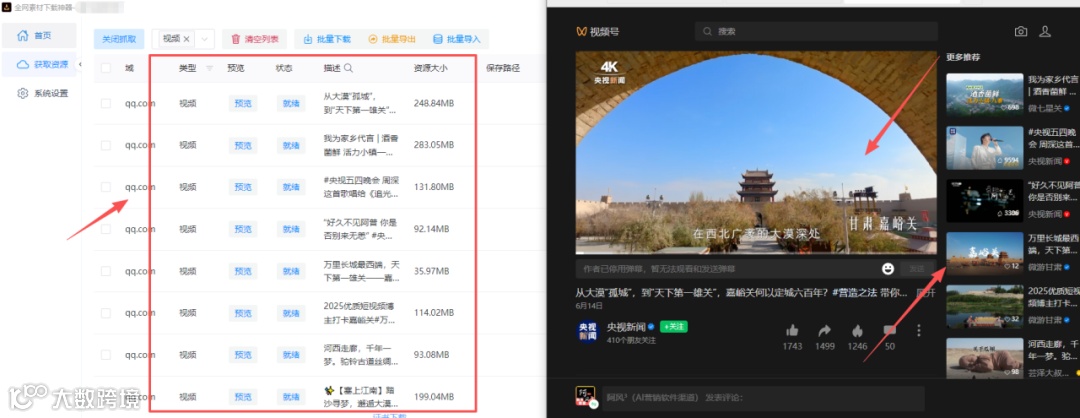Click the 关闭抓取 button
The image size is (1080, 418).
pyautogui.click(x=120, y=39)
